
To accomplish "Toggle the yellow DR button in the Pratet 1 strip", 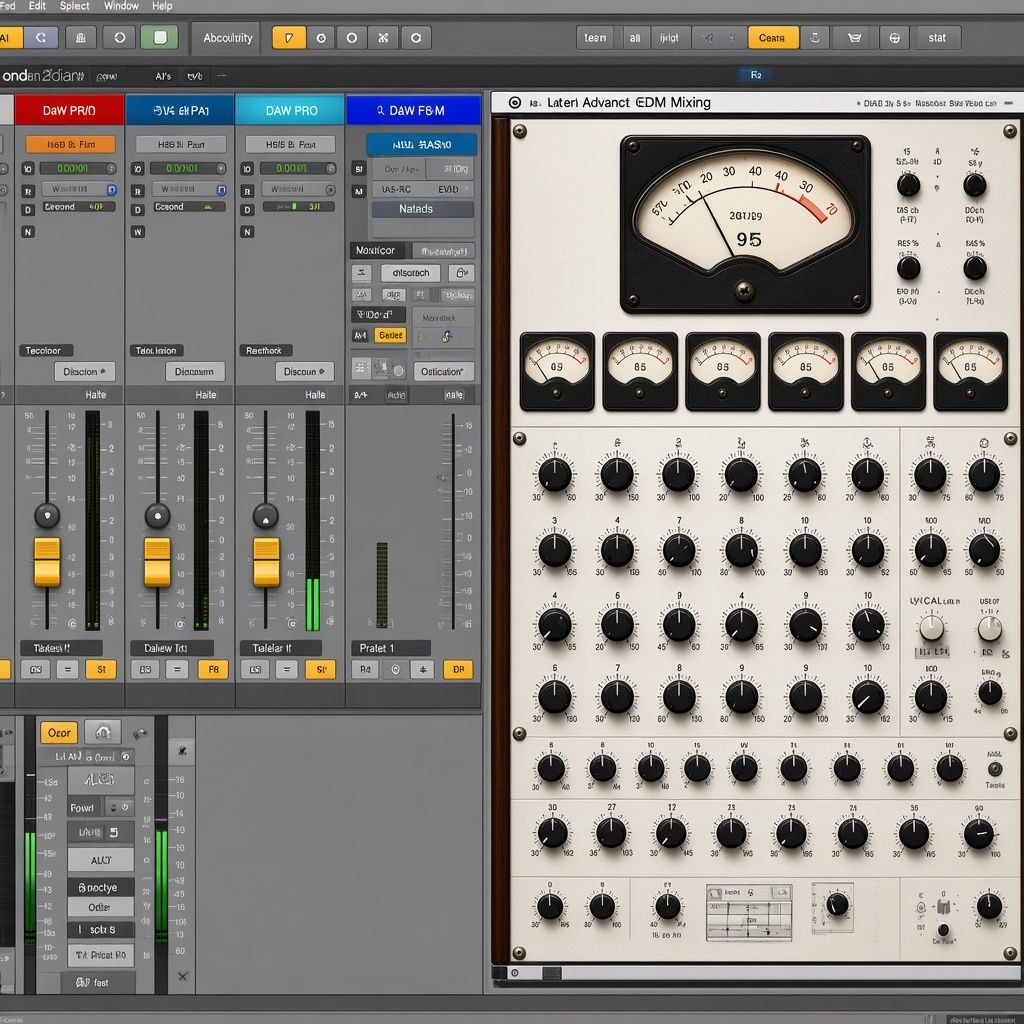I will tap(458, 669).
